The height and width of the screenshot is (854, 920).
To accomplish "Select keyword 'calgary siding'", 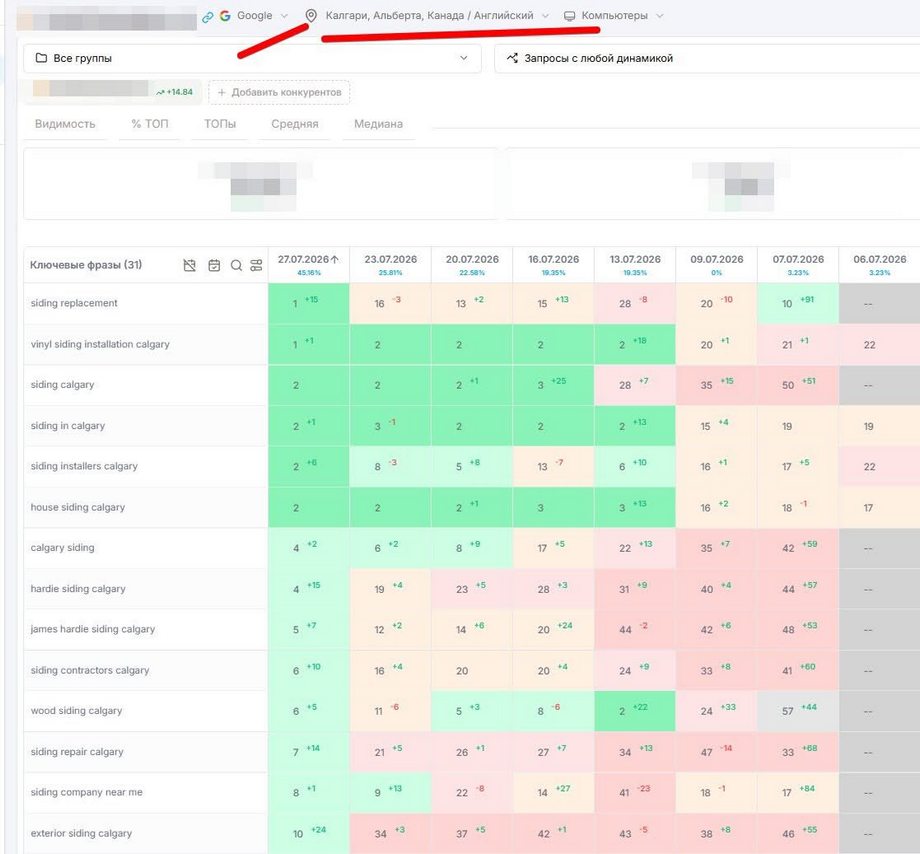I will pos(62,548).
